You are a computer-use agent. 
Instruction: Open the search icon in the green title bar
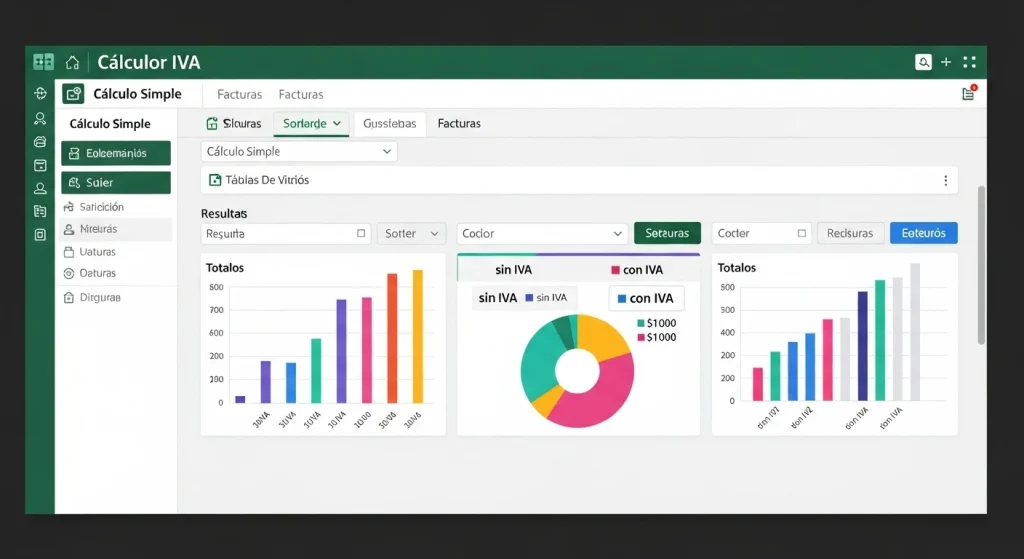[923, 62]
